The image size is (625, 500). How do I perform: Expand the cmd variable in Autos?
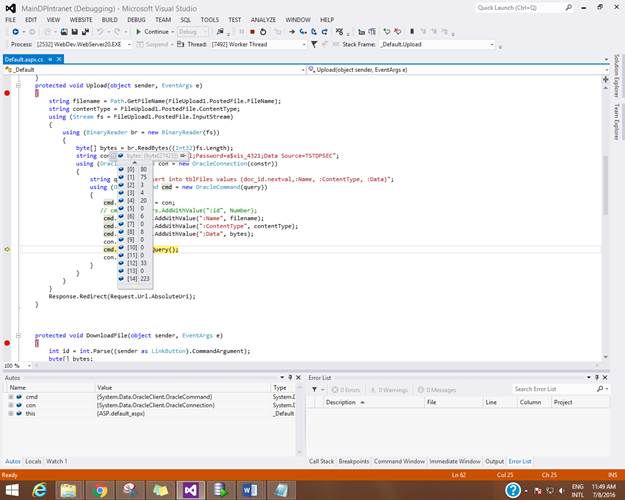[x=10, y=397]
